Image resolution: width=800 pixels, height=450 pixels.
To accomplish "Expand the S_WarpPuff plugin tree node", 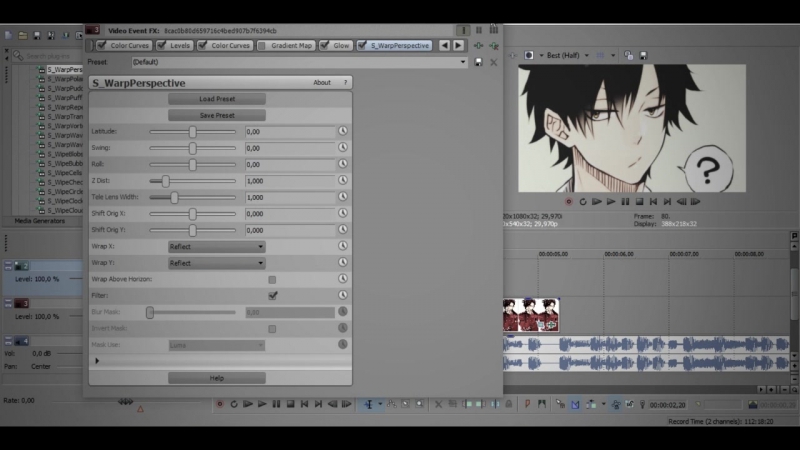I will 41,98.
